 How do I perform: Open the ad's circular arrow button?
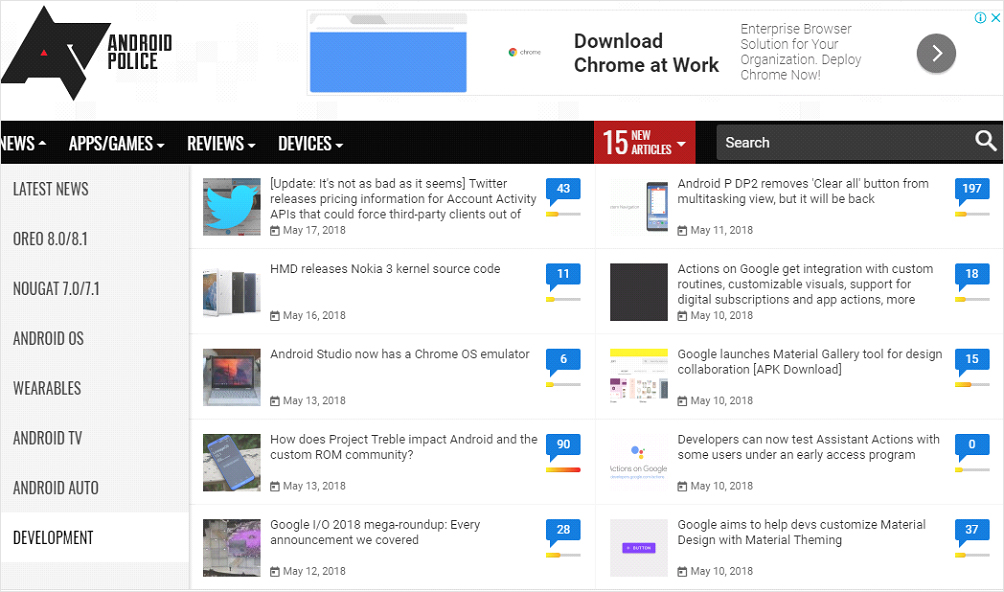936,53
